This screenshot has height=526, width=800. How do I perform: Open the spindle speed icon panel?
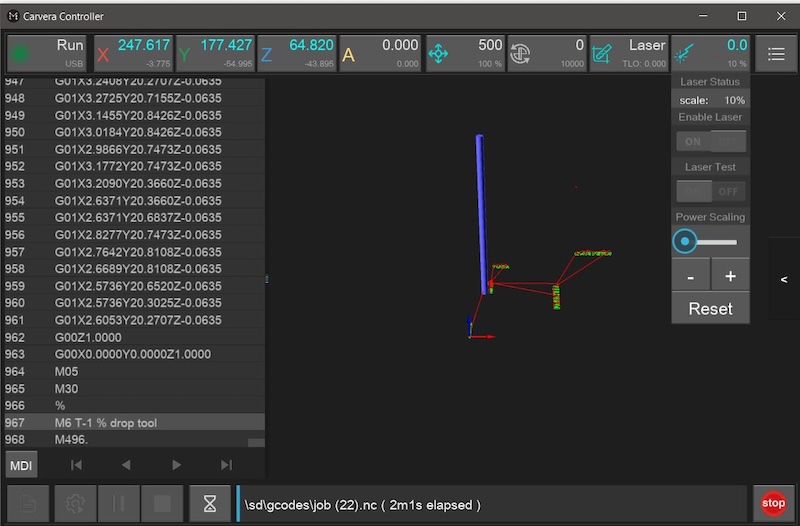(x=520, y=54)
